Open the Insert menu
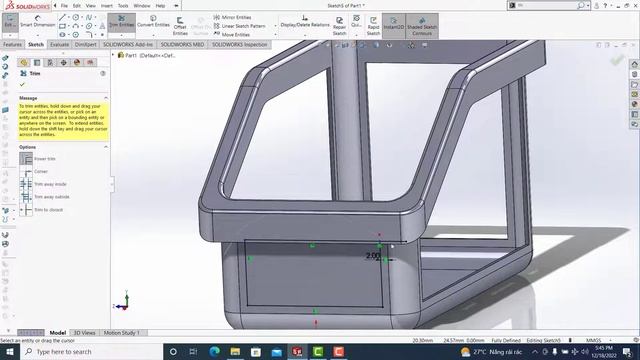640x360 pixels. [107, 6]
